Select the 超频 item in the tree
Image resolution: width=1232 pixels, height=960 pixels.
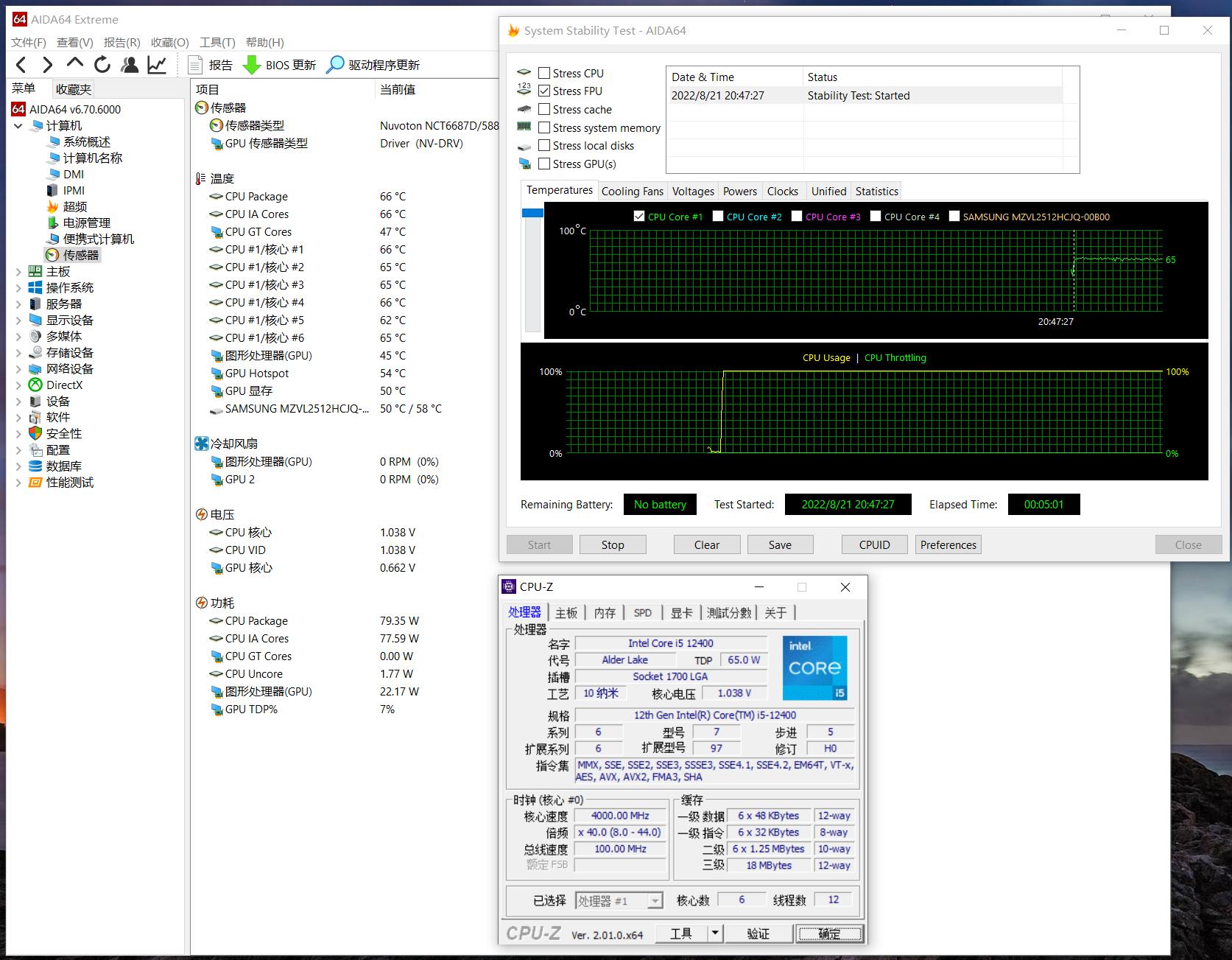pyautogui.click(x=74, y=206)
